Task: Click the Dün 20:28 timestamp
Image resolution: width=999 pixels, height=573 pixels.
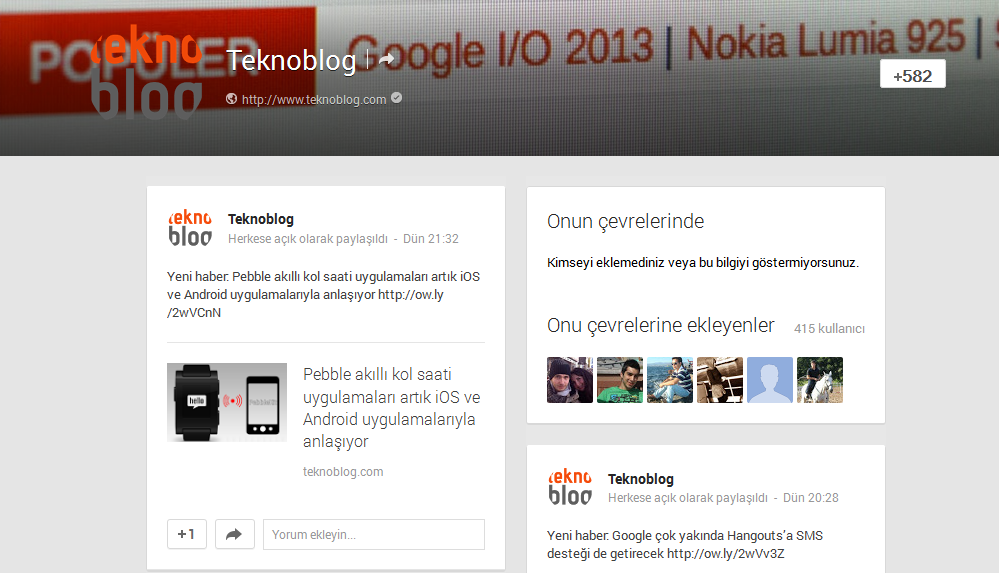Action: pos(810,498)
